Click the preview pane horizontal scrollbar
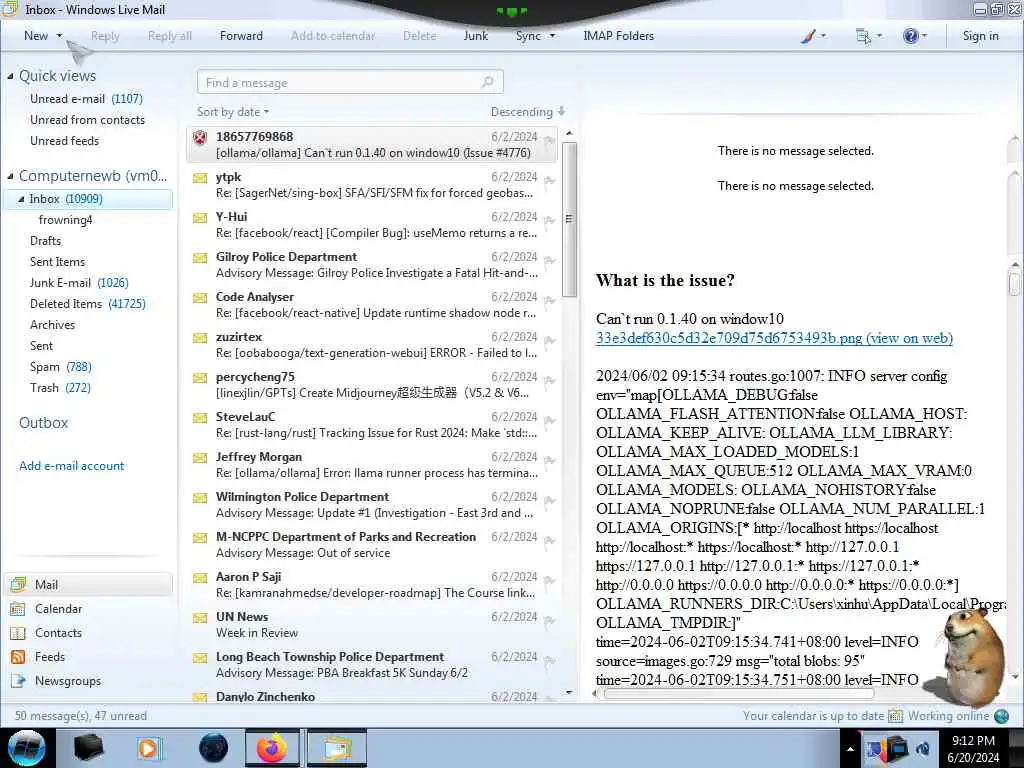Screen dimensions: 1024x768 (x=738, y=694)
